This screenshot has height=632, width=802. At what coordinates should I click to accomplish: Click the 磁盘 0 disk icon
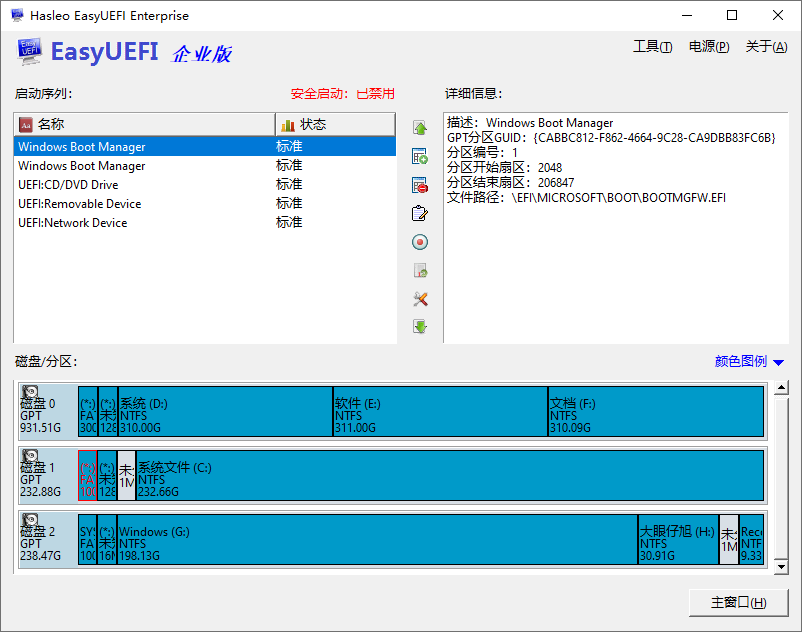[30, 392]
